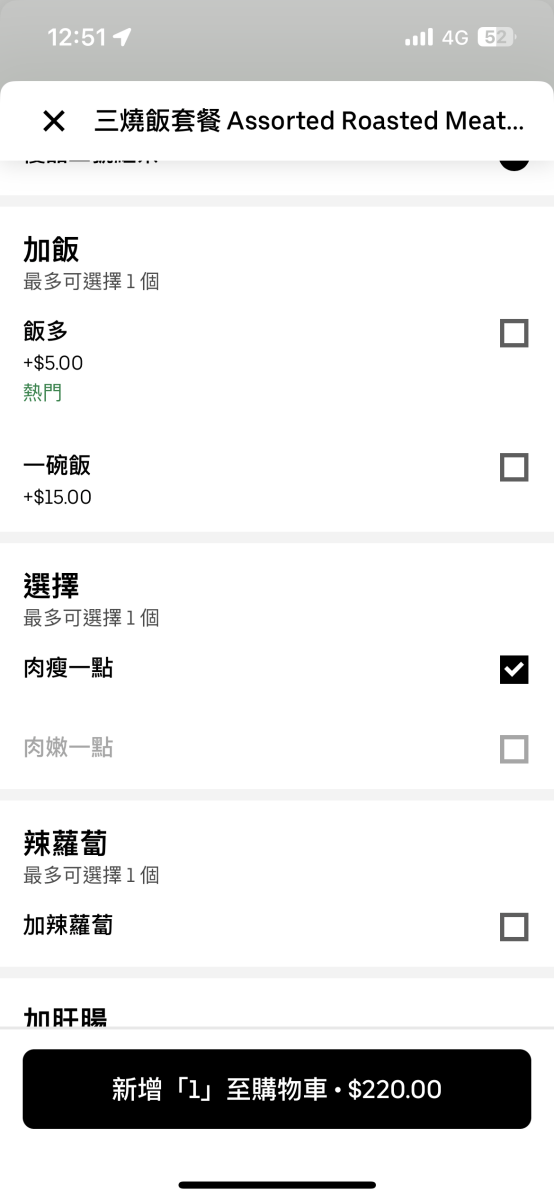This screenshot has height=1200, width=554.
Task: Select the greyed 肉嫩一點 checkbox
Action: (514, 749)
